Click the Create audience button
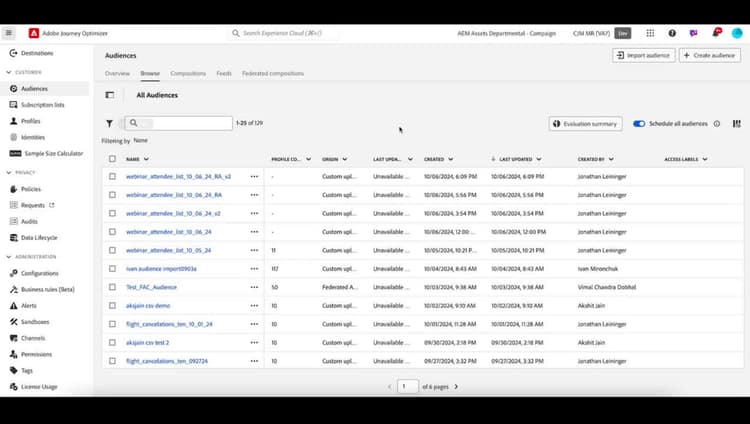The image size is (750, 424). coord(709,56)
